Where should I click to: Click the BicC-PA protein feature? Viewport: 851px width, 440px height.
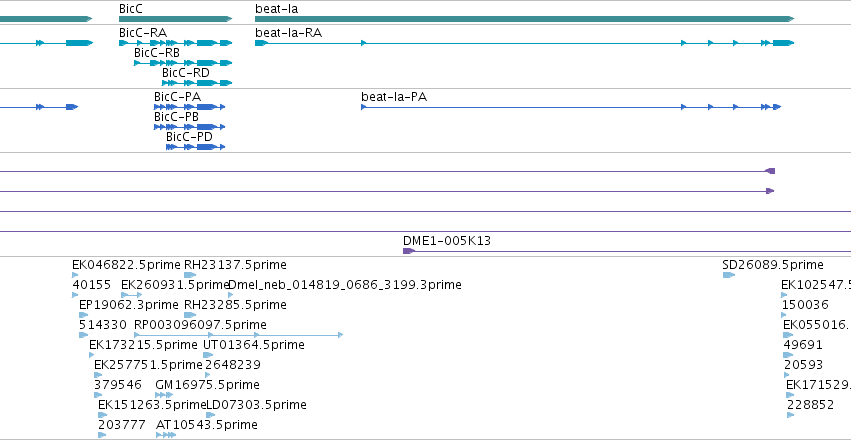click(x=189, y=107)
